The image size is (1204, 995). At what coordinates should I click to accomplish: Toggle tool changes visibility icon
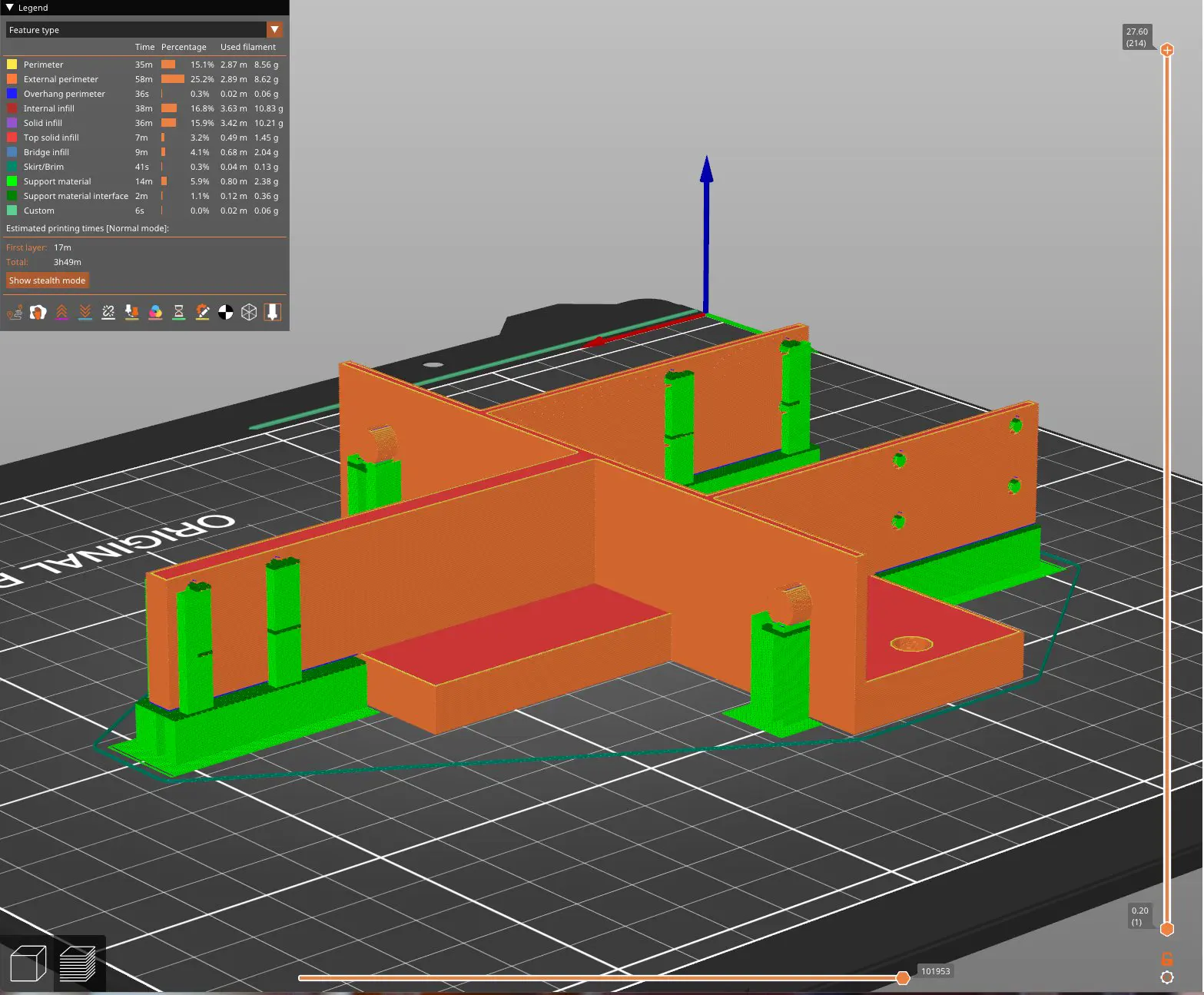click(x=132, y=312)
